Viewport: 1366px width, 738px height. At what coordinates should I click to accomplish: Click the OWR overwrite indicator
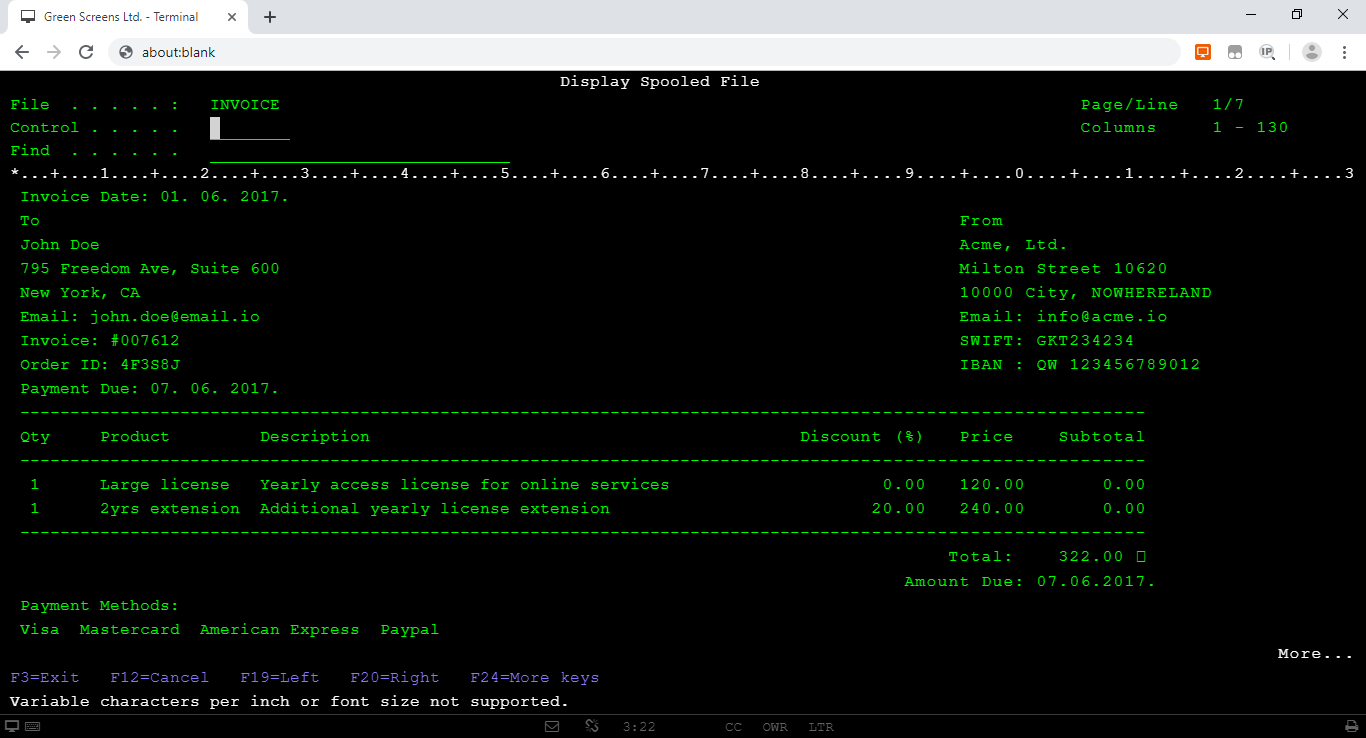[775, 727]
